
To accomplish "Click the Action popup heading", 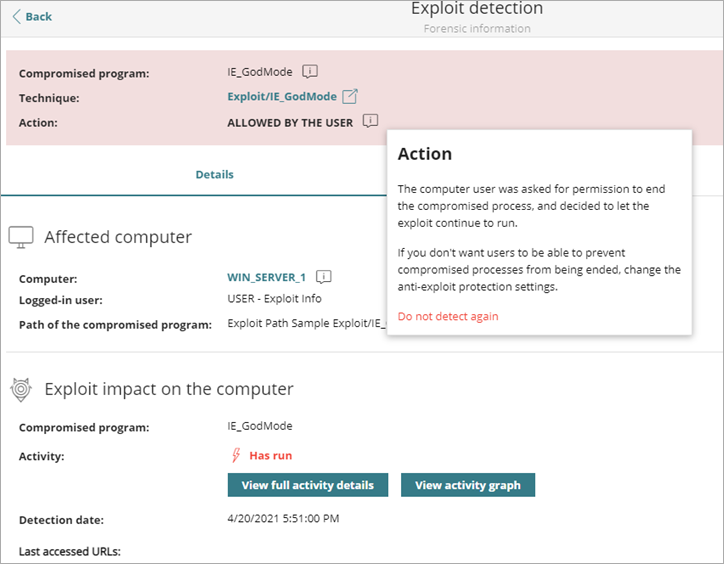I will click(425, 154).
